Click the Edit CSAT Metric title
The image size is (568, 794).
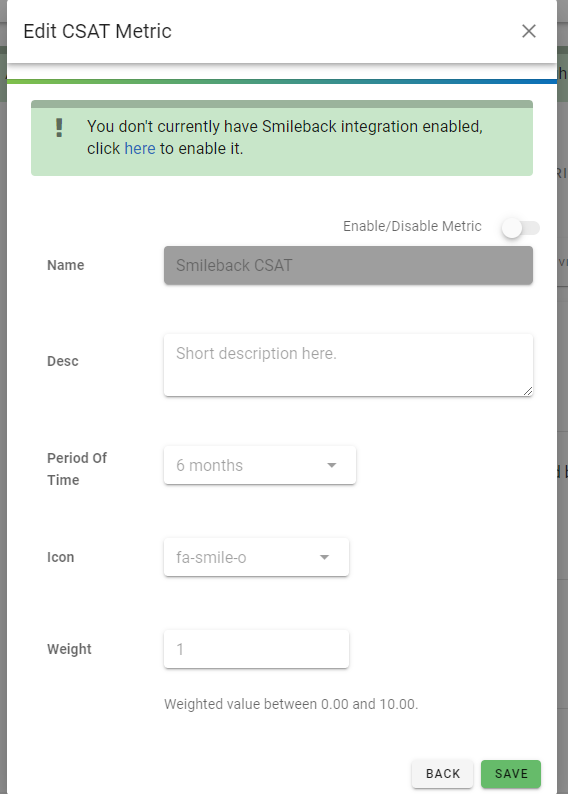click(x=98, y=31)
